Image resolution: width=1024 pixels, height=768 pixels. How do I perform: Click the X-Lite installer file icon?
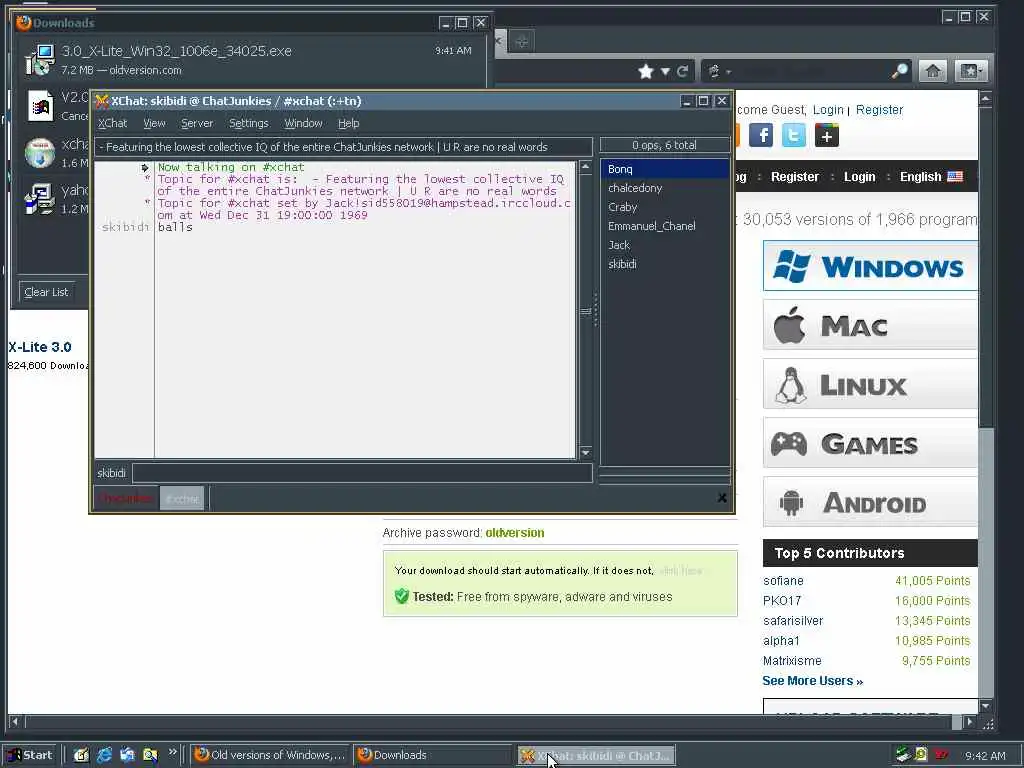tap(40, 59)
